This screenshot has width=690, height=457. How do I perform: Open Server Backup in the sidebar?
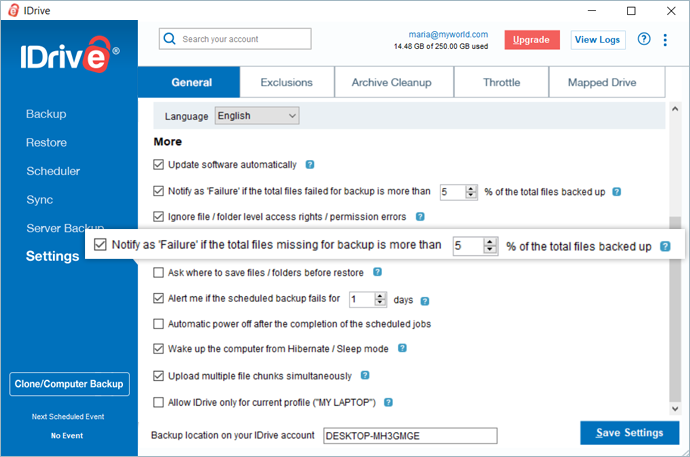pos(65,228)
